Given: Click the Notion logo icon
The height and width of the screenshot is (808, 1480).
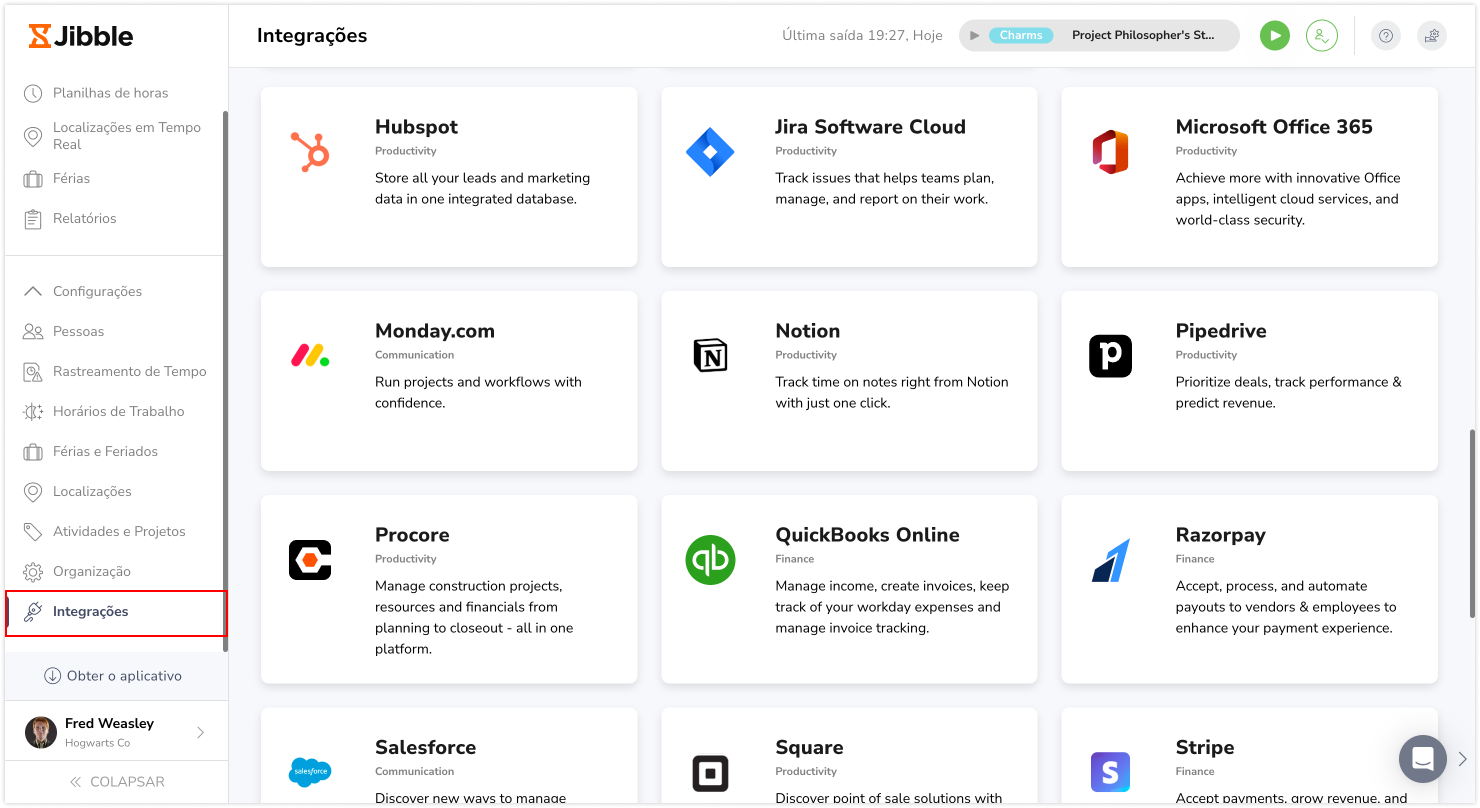Looking at the screenshot, I should pyautogui.click(x=710, y=355).
